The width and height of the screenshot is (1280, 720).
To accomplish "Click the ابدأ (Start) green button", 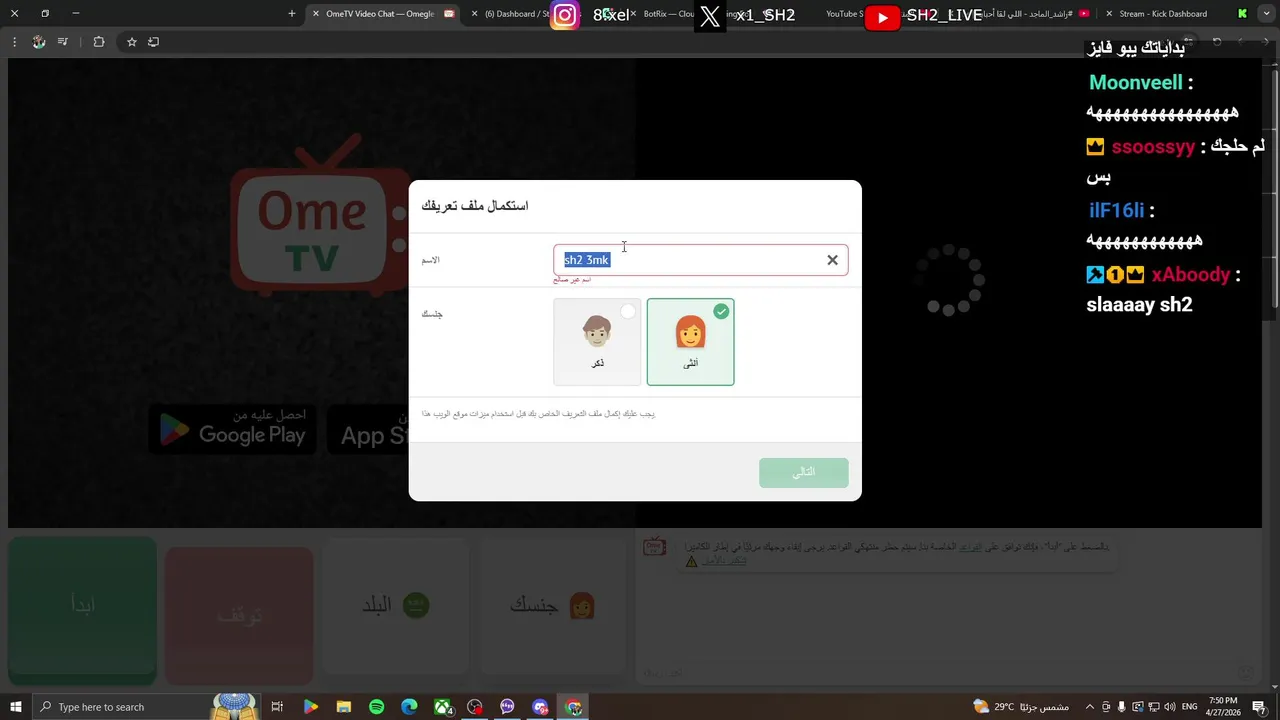I will tap(83, 610).
